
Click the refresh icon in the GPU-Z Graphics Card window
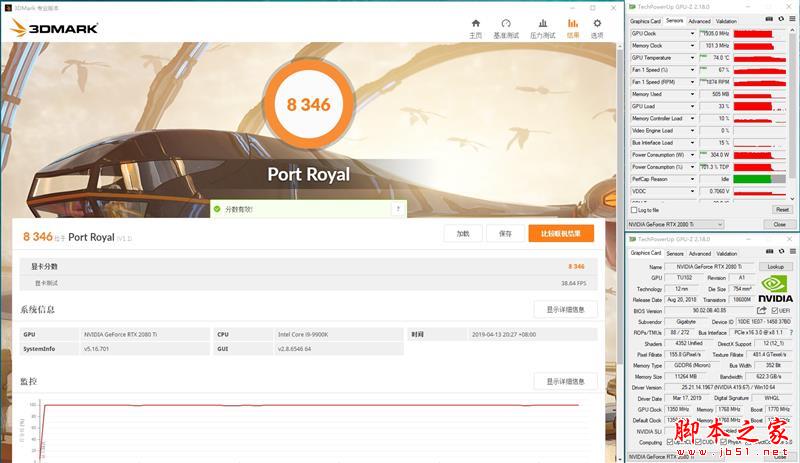point(781,252)
